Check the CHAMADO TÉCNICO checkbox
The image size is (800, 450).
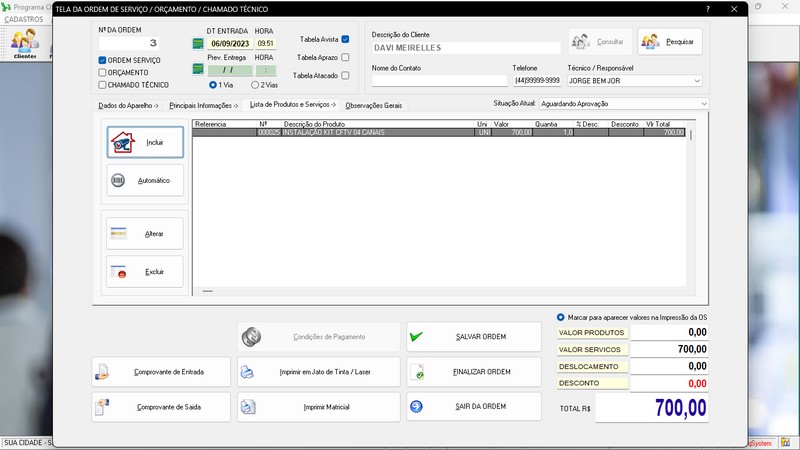tap(102, 85)
